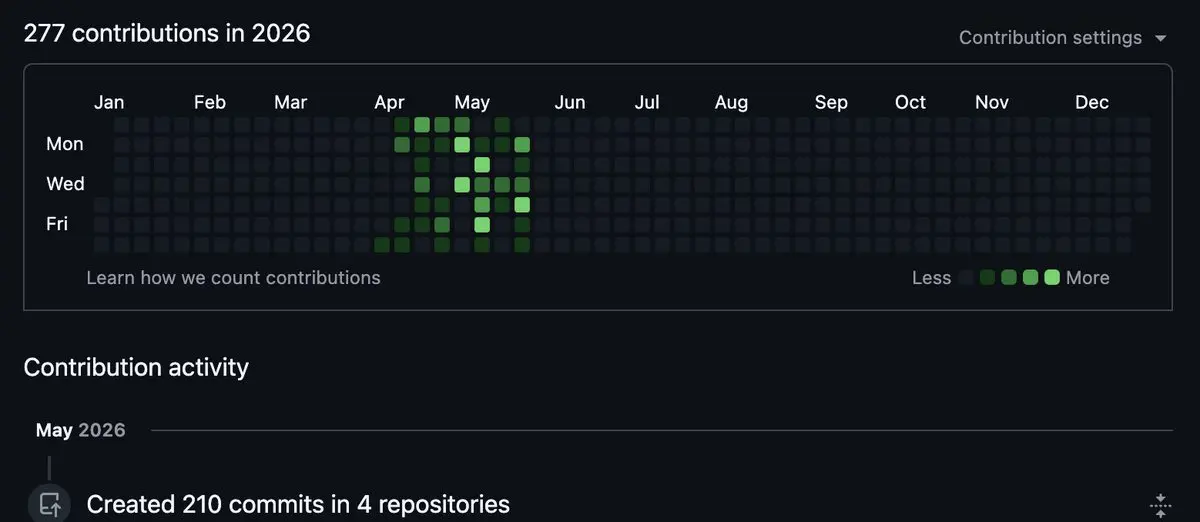Viewport: 1200px width, 522px height.
Task: Click the 'Jun' month label
Action: (570, 102)
